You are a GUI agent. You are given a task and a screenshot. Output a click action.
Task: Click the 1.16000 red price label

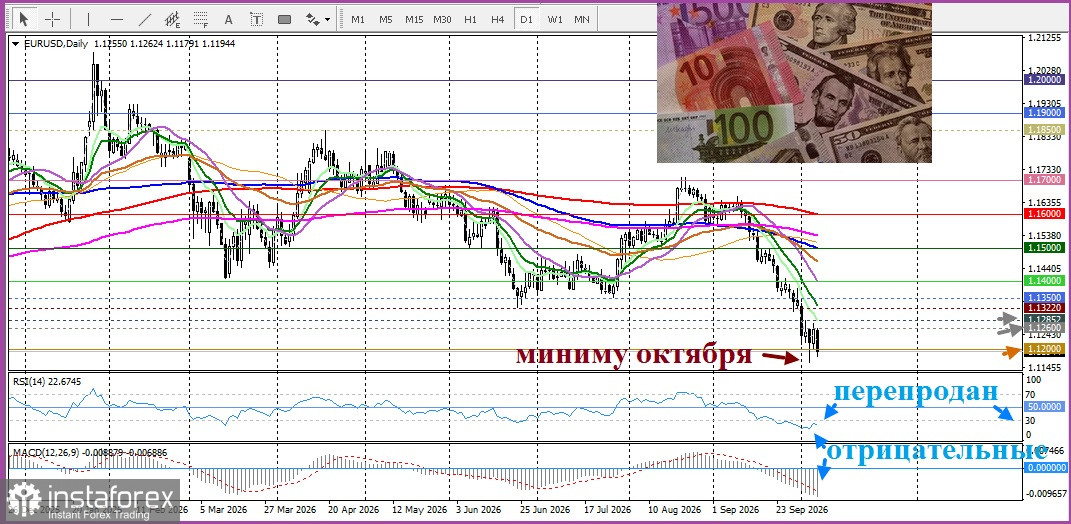click(1044, 214)
